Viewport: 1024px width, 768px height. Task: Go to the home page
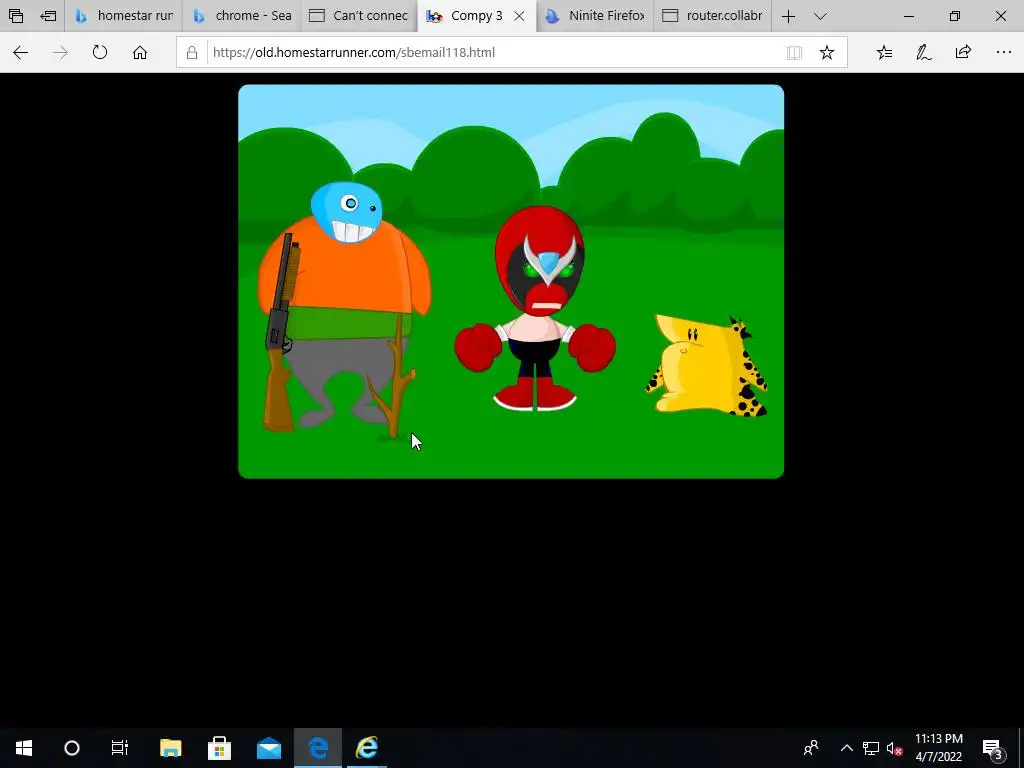140,52
